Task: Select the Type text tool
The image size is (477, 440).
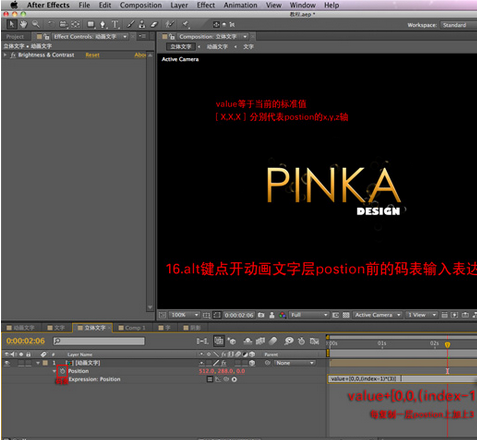Action: click(115, 24)
